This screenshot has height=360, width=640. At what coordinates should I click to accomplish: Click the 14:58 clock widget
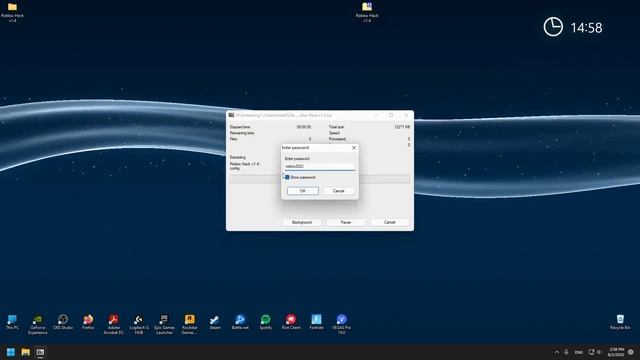tap(573, 27)
